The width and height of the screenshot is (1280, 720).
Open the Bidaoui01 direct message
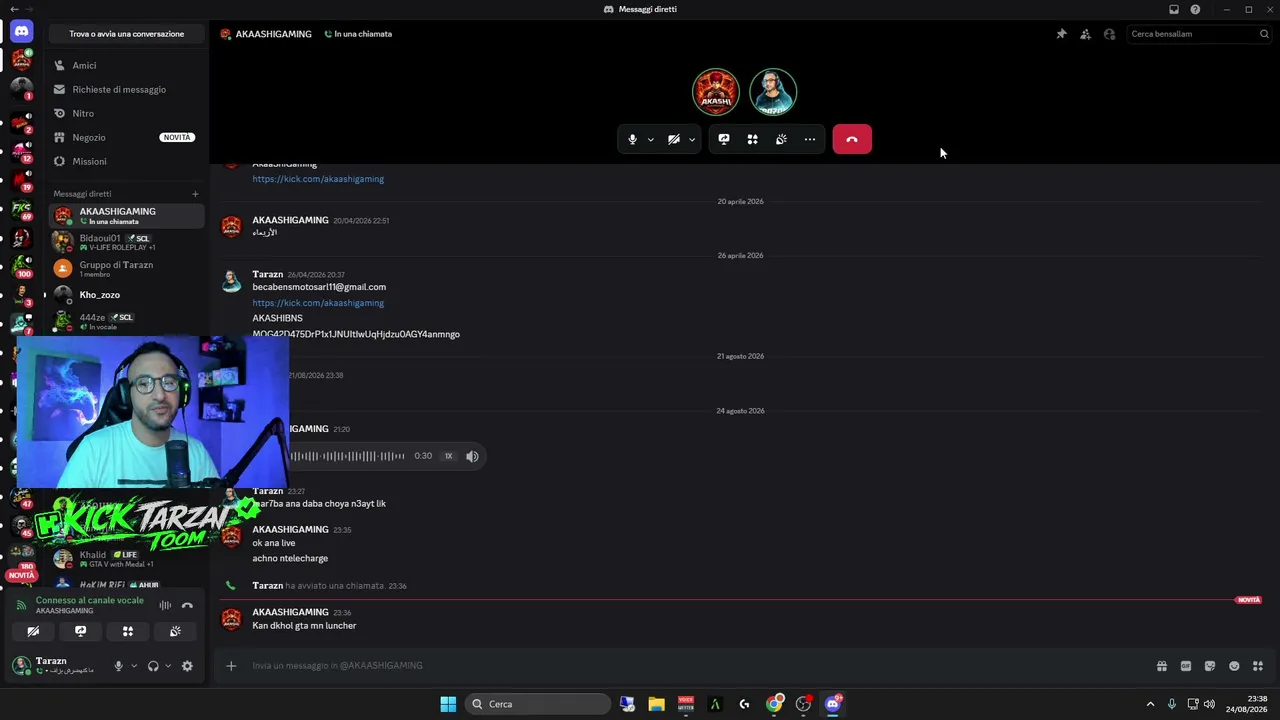tap(126, 242)
